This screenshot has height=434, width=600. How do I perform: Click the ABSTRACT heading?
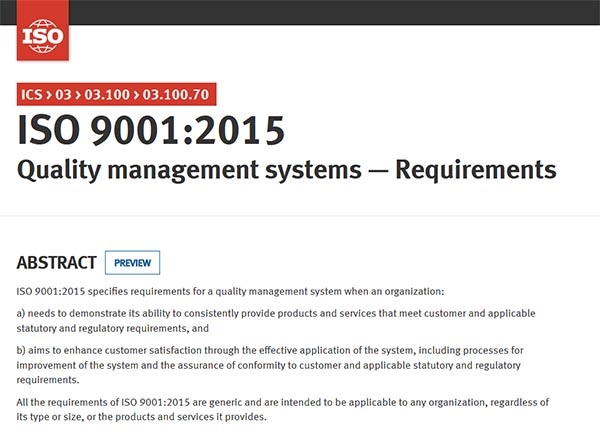pos(56,263)
